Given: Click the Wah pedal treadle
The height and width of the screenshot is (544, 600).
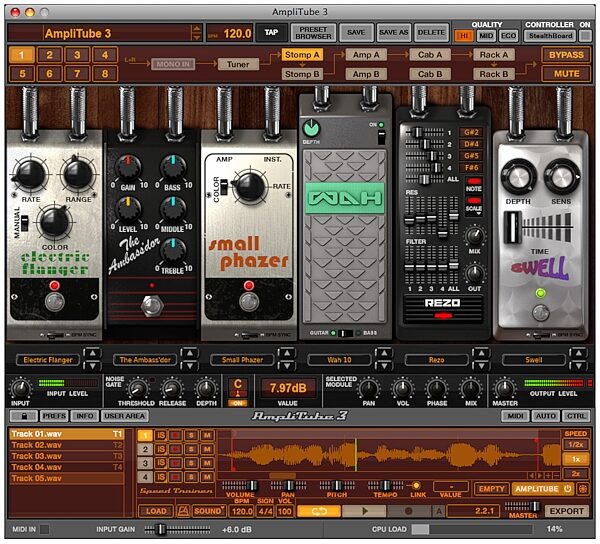Looking at the screenshot, I should point(344,234).
